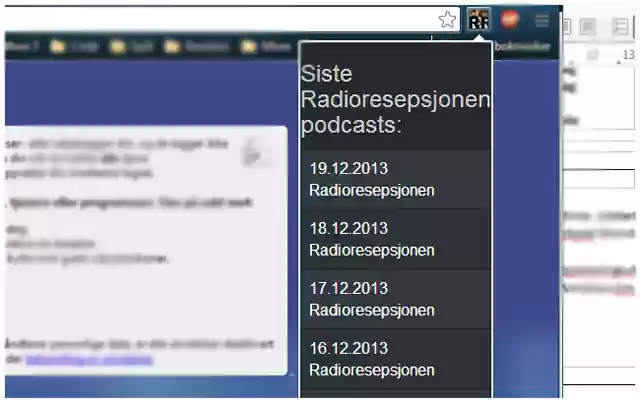Image resolution: width=640 pixels, height=400 pixels.
Task: Click the 'Siste Radioresepsjonen podcasts:' heading
Action: point(395,99)
